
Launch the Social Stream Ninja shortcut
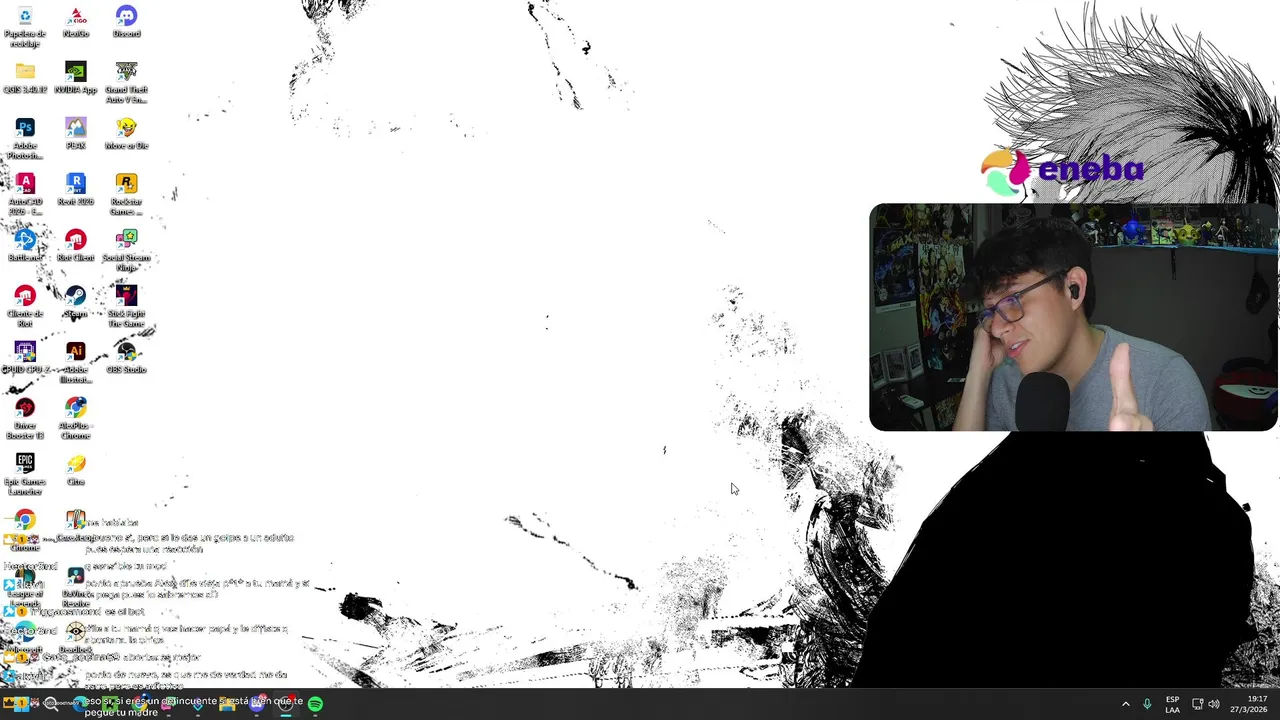(x=126, y=251)
